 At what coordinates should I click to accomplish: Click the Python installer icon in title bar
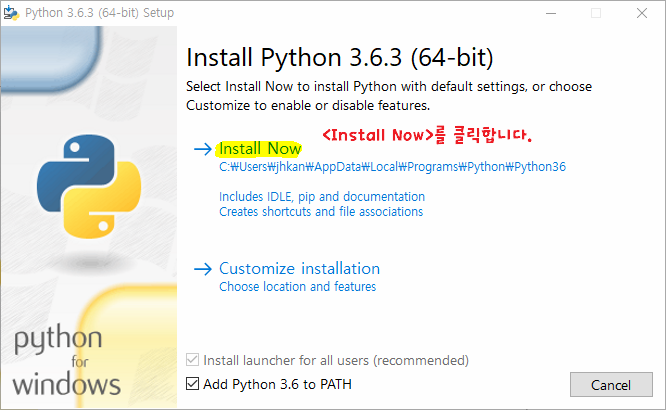(x=11, y=13)
